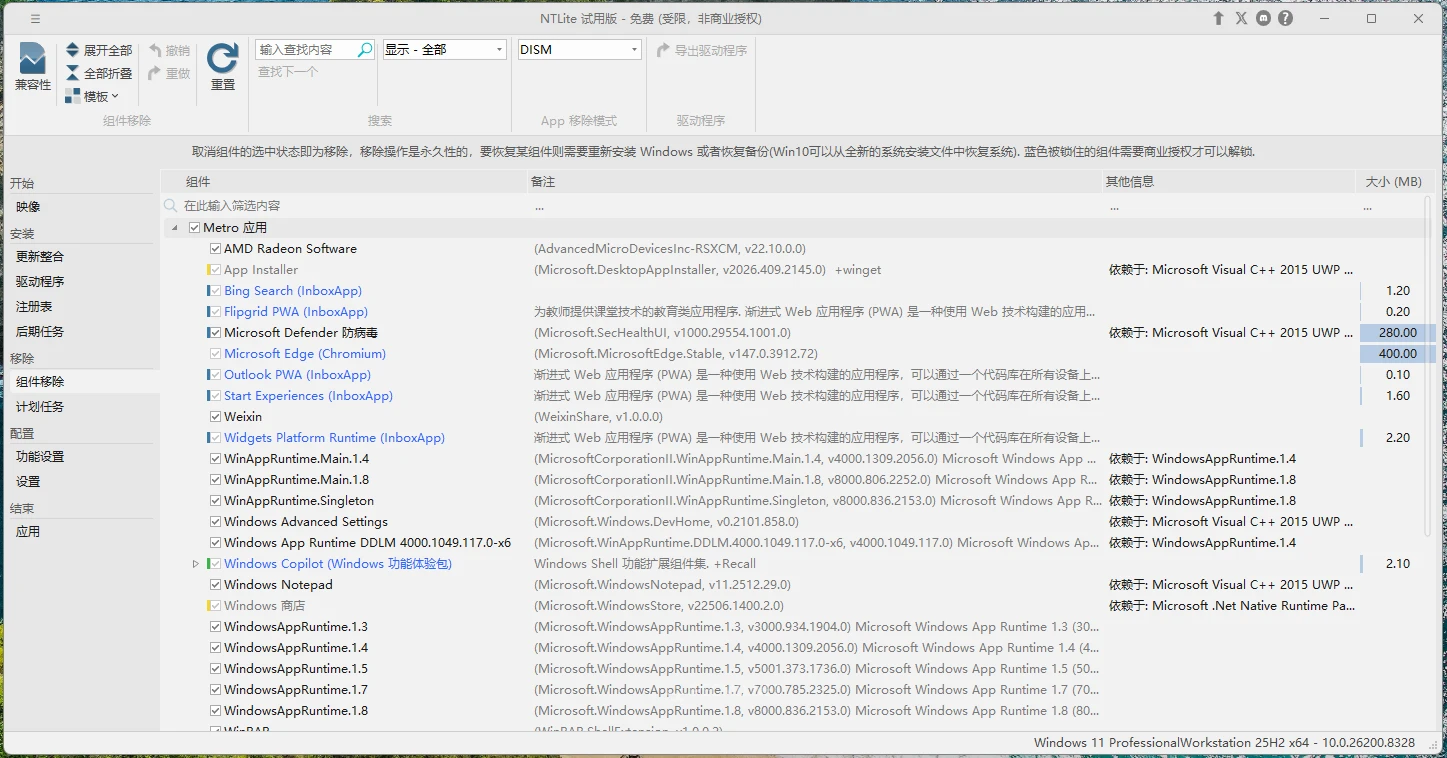The width and height of the screenshot is (1447, 758).
Task: Click the 查找下一个 find next button
Action: click(x=288, y=72)
